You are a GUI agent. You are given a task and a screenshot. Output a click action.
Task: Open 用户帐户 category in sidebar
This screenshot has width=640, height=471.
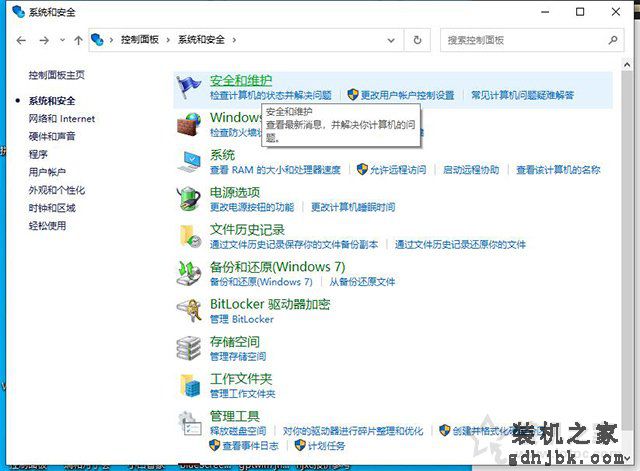(x=47, y=172)
